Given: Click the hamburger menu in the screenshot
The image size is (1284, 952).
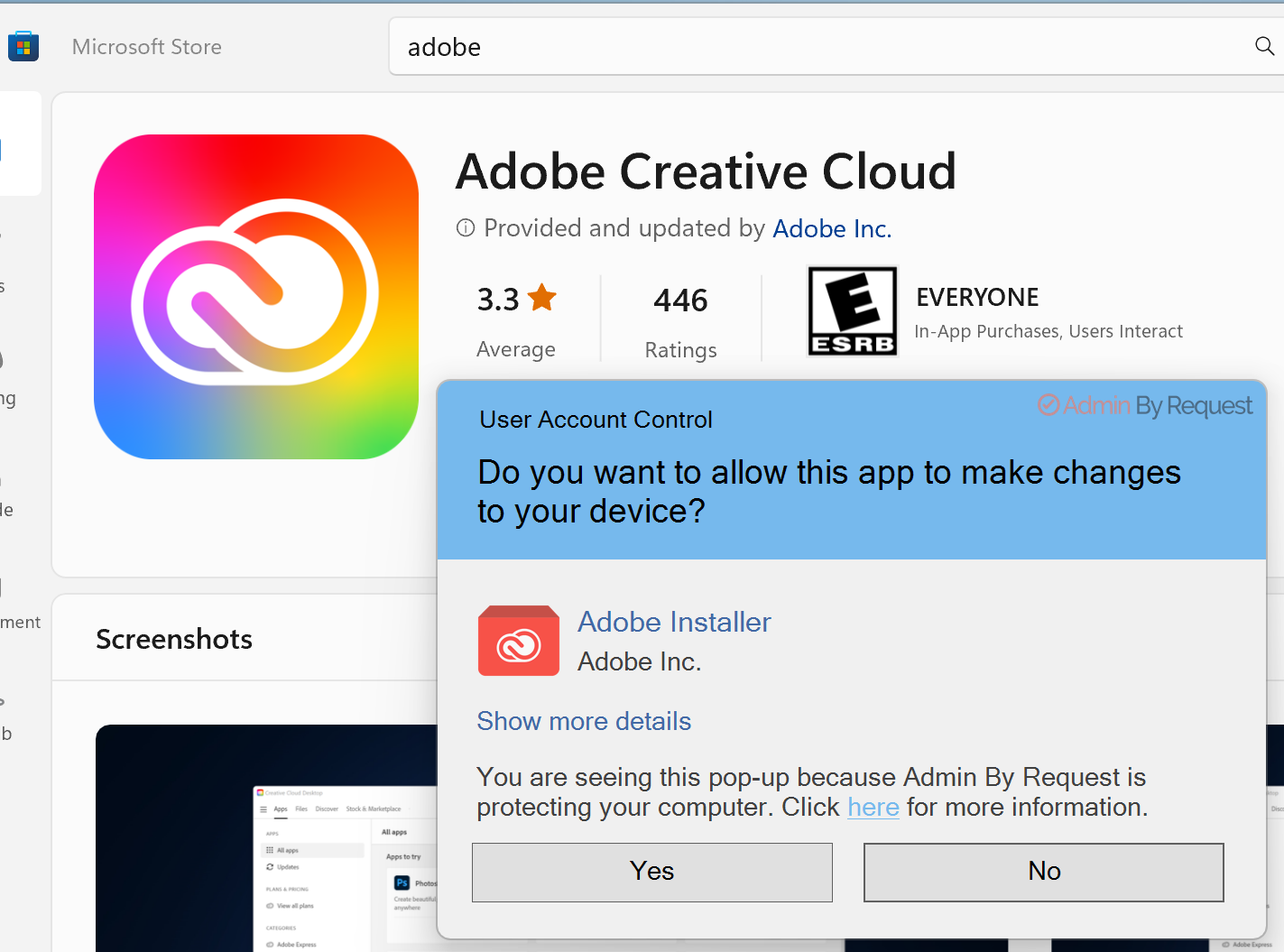Looking at the screenshot, I should coord(263,809).
